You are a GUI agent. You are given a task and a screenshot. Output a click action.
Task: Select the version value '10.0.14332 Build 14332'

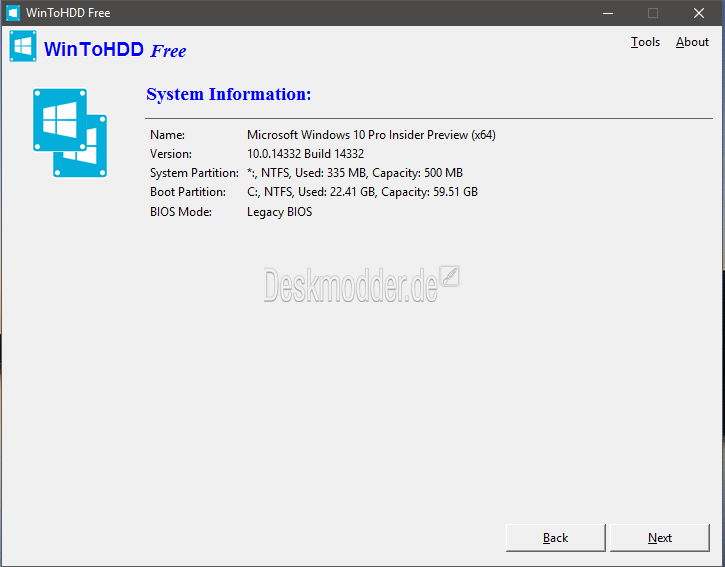tap(305, 154)
